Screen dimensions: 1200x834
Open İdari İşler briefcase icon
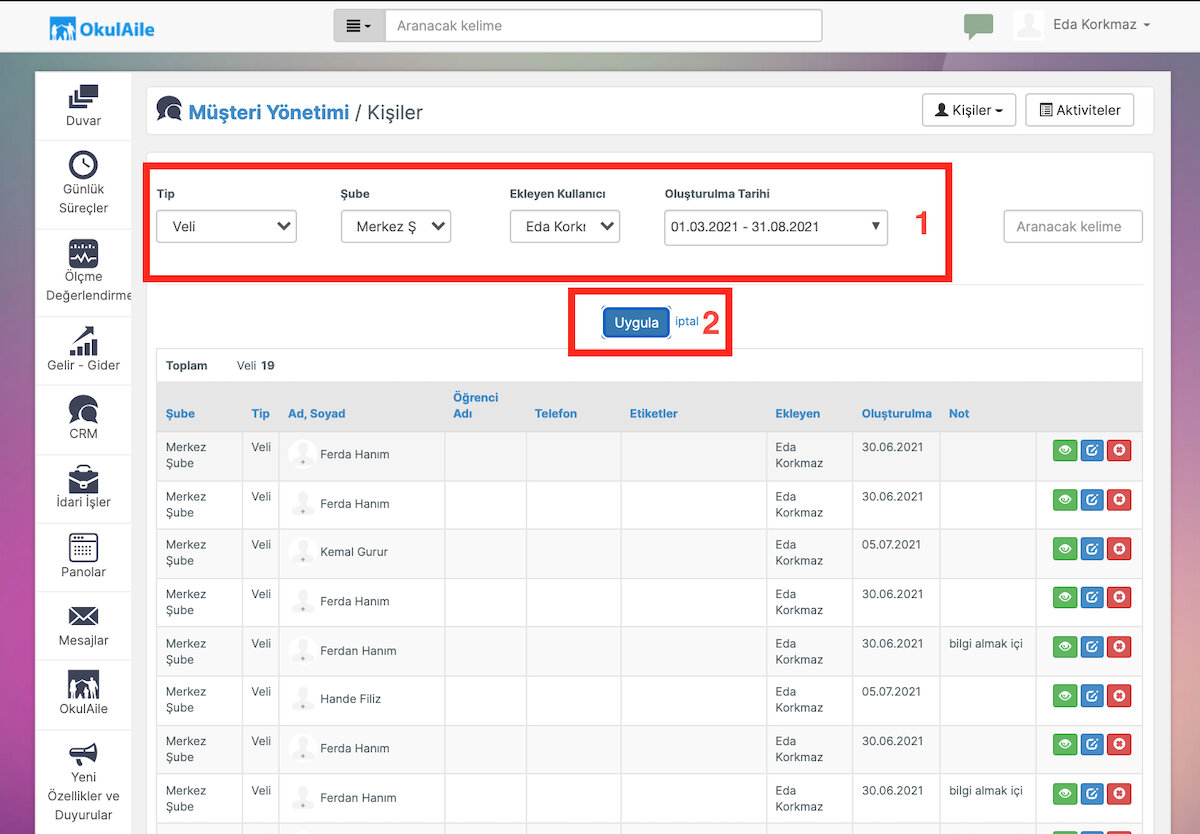point(83,478)
